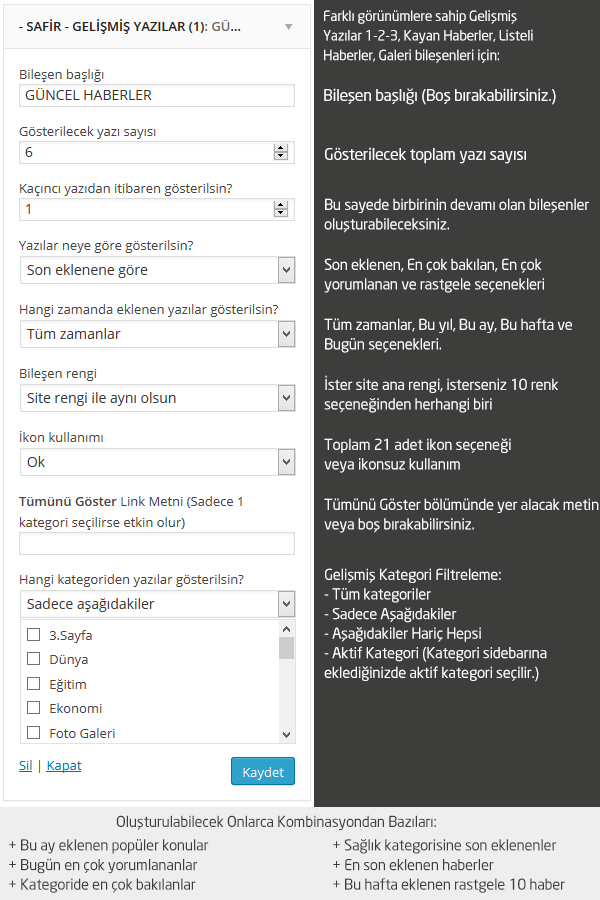Open the Son eklenene göre dropdown
600x900 pixels.
[x=157, y=270]
